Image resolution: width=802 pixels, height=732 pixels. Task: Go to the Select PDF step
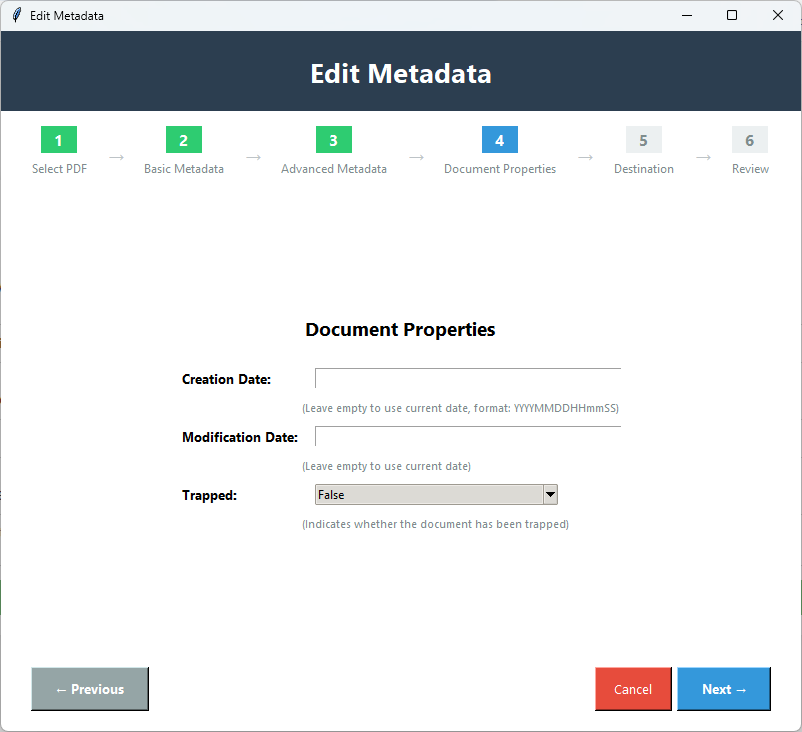coord(59,169)
